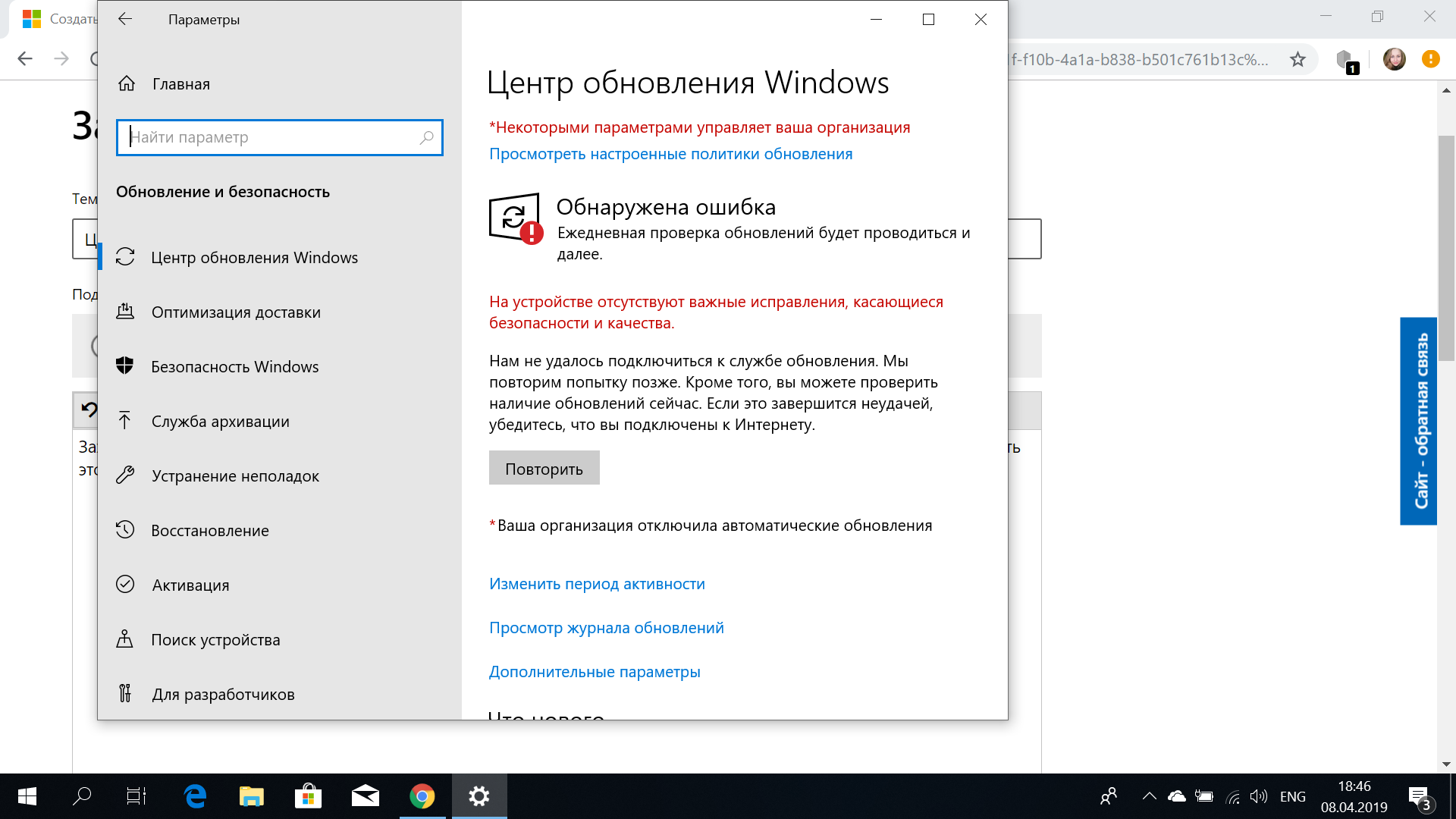Click the find my device icon
The image size is (1456, 819).
pyautogui.click(x=125, y=639)
